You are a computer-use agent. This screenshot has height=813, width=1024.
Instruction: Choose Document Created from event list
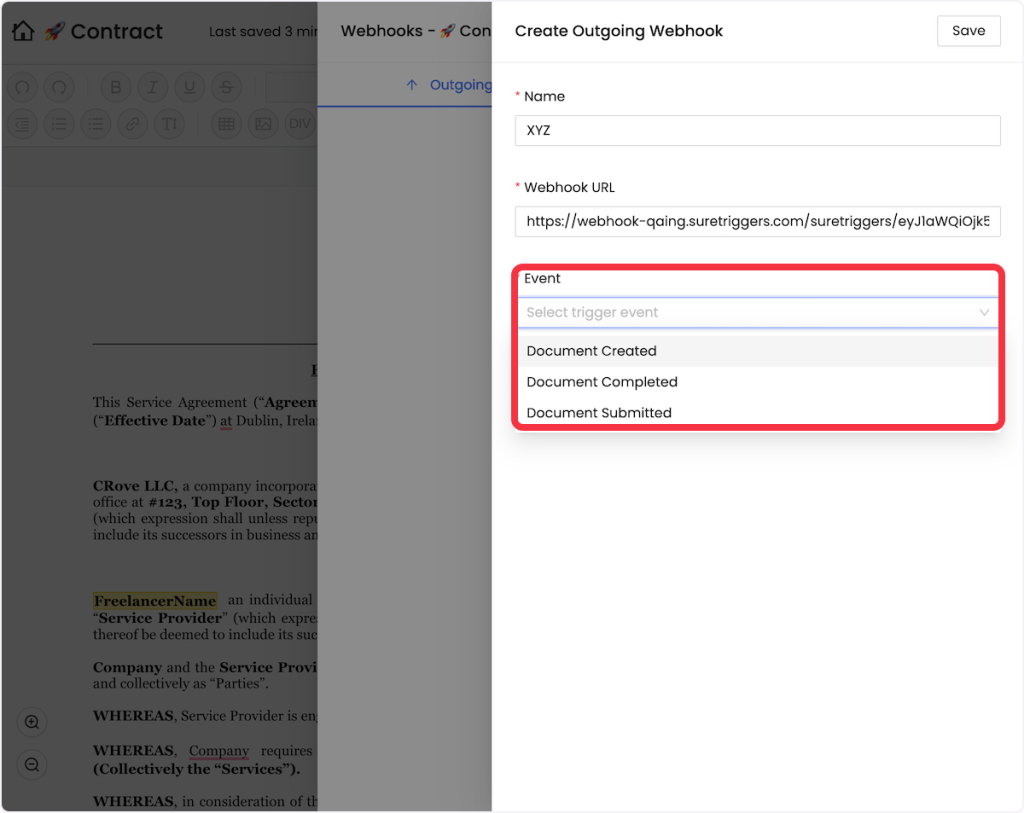click(x=592, y=351)
